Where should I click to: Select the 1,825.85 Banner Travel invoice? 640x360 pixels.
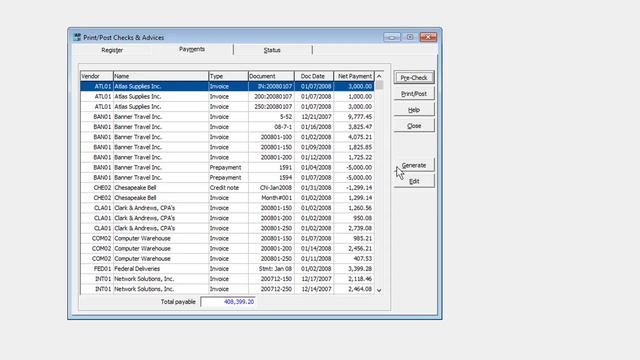227,147
